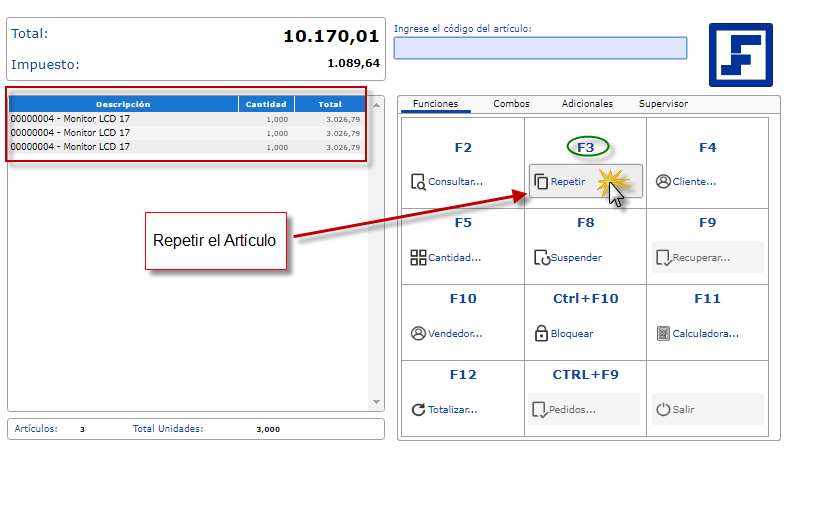Image resolution: width=819 pixels, height=512 pixels.
Task: Click the F4 shortcut label
Action: 708,148
